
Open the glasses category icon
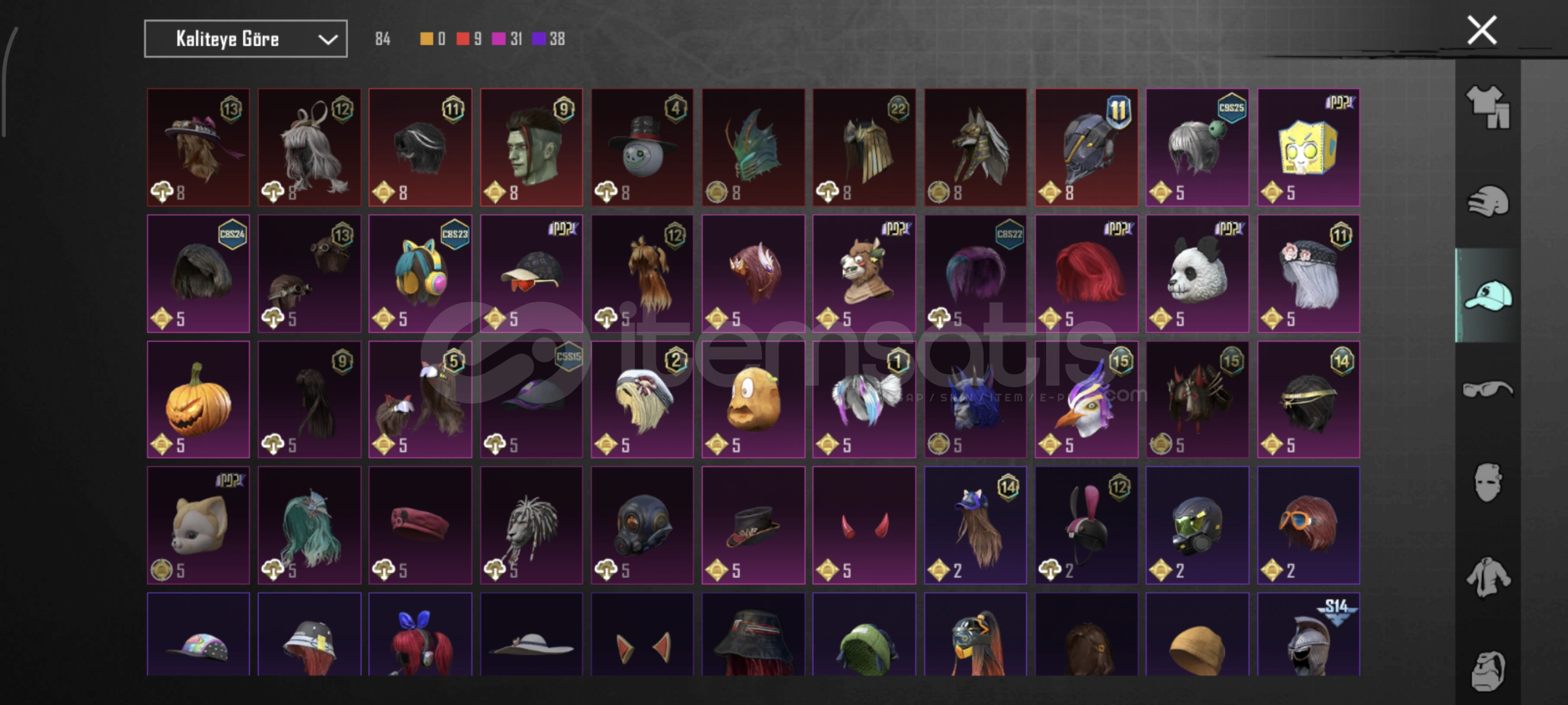pyautogui.click(x=1488, y=390)
